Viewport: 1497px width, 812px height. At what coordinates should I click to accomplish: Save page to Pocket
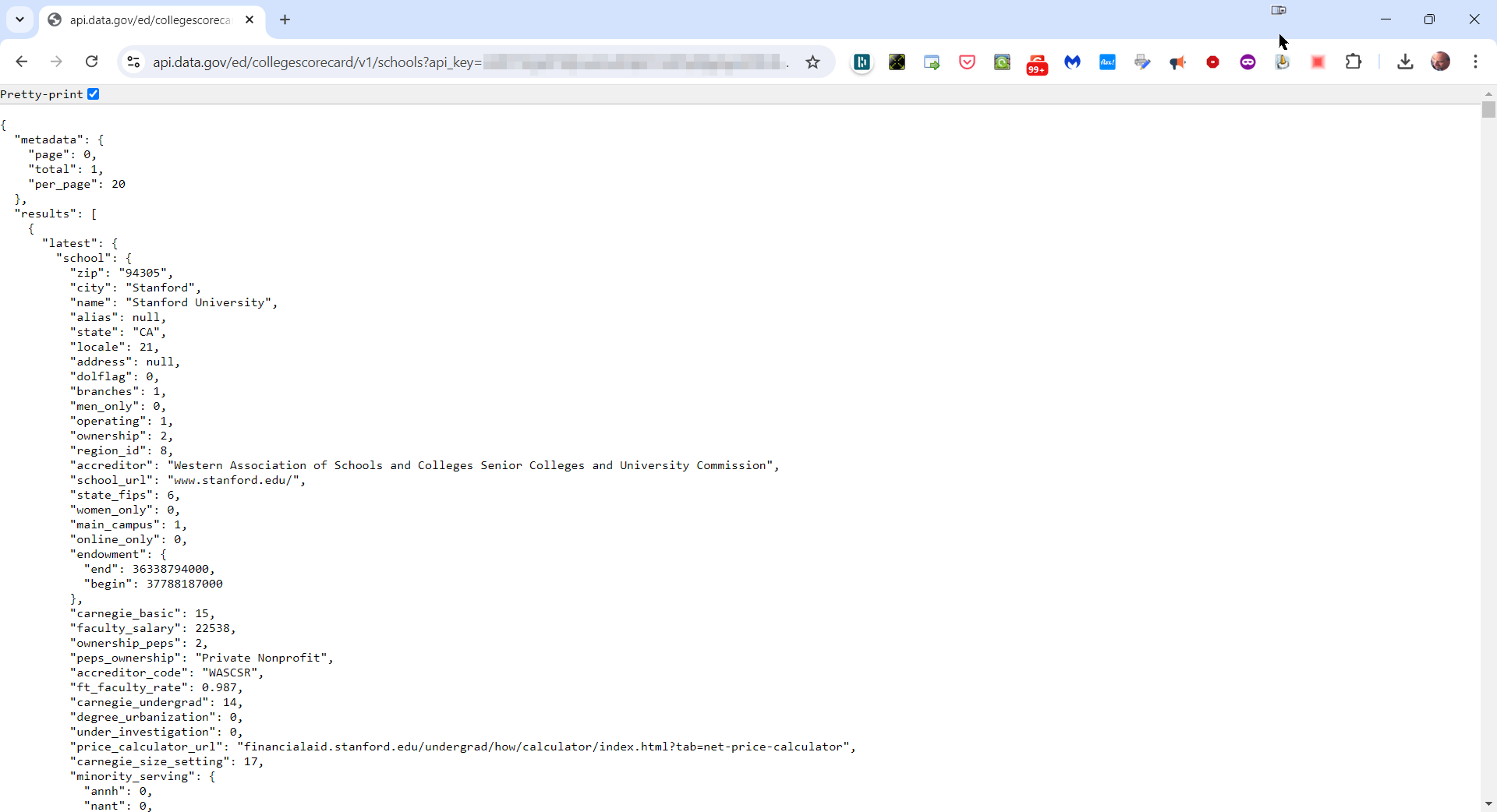point(967,62)
